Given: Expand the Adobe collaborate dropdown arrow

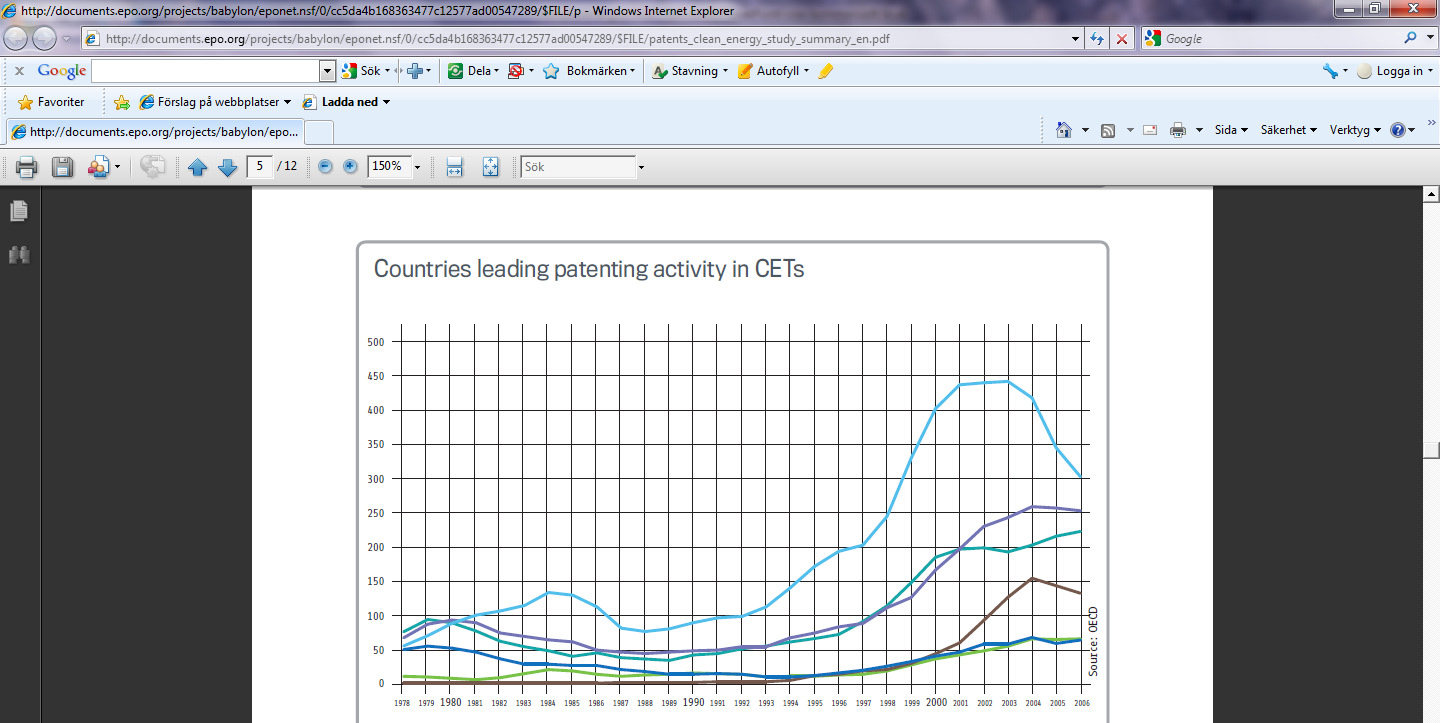Looking at the screenshot, I should [117, 167].
